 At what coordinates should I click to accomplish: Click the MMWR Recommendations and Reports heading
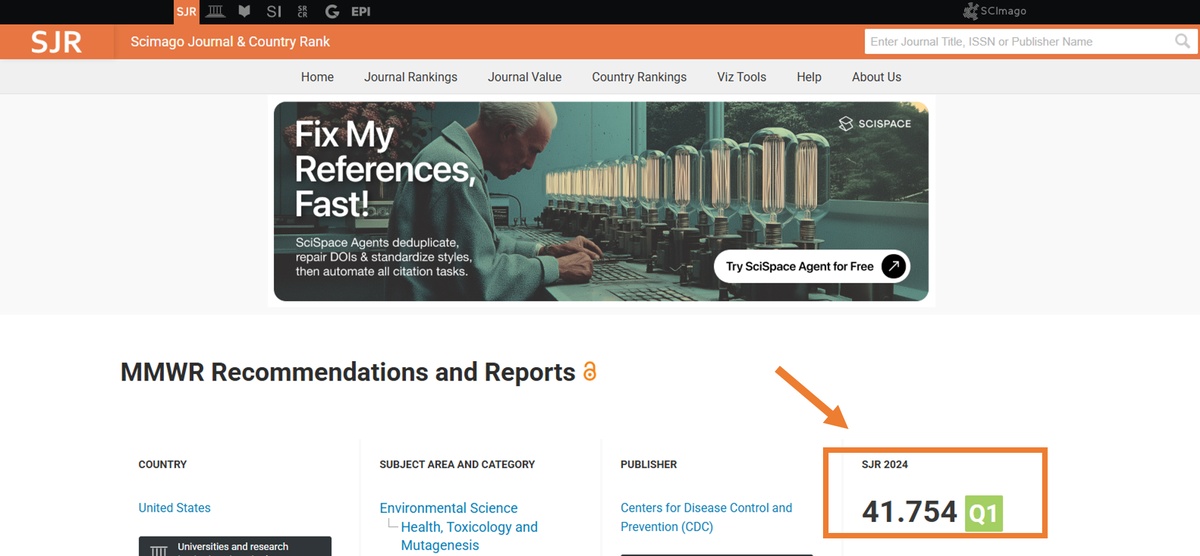click(x=348, y=372)
